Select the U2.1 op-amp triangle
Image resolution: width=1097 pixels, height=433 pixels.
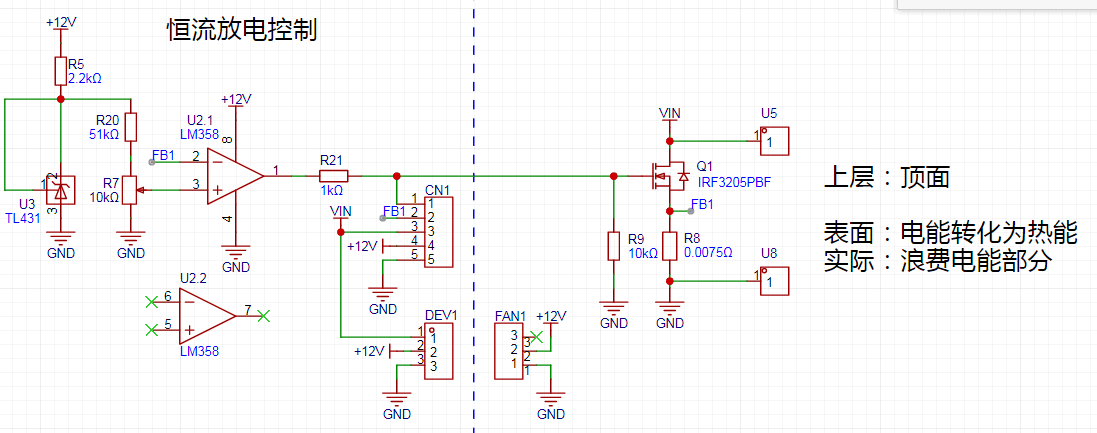pos(235,176)
